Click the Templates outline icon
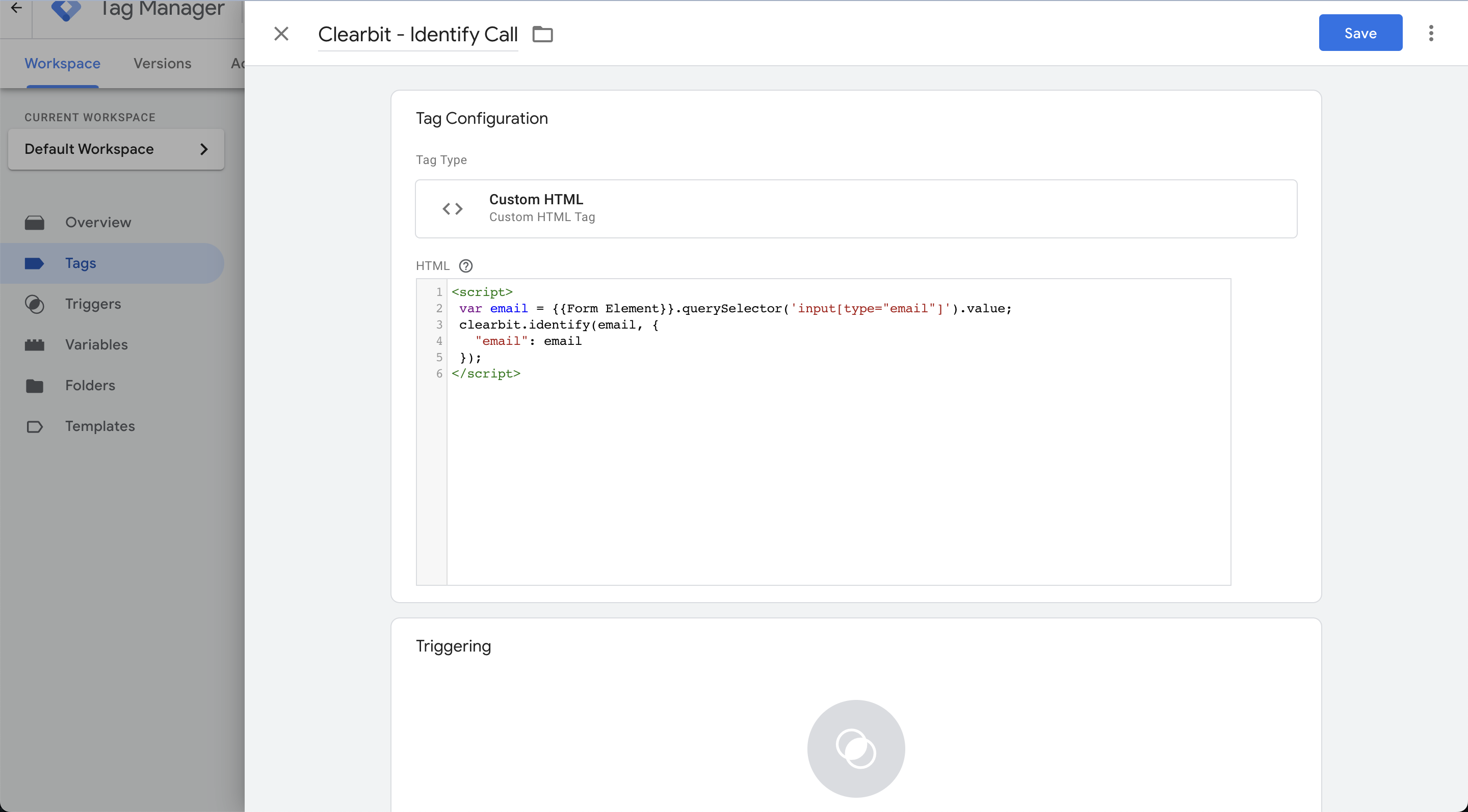Viewport: 1468px width, 812px height. [x=34, y=426]
